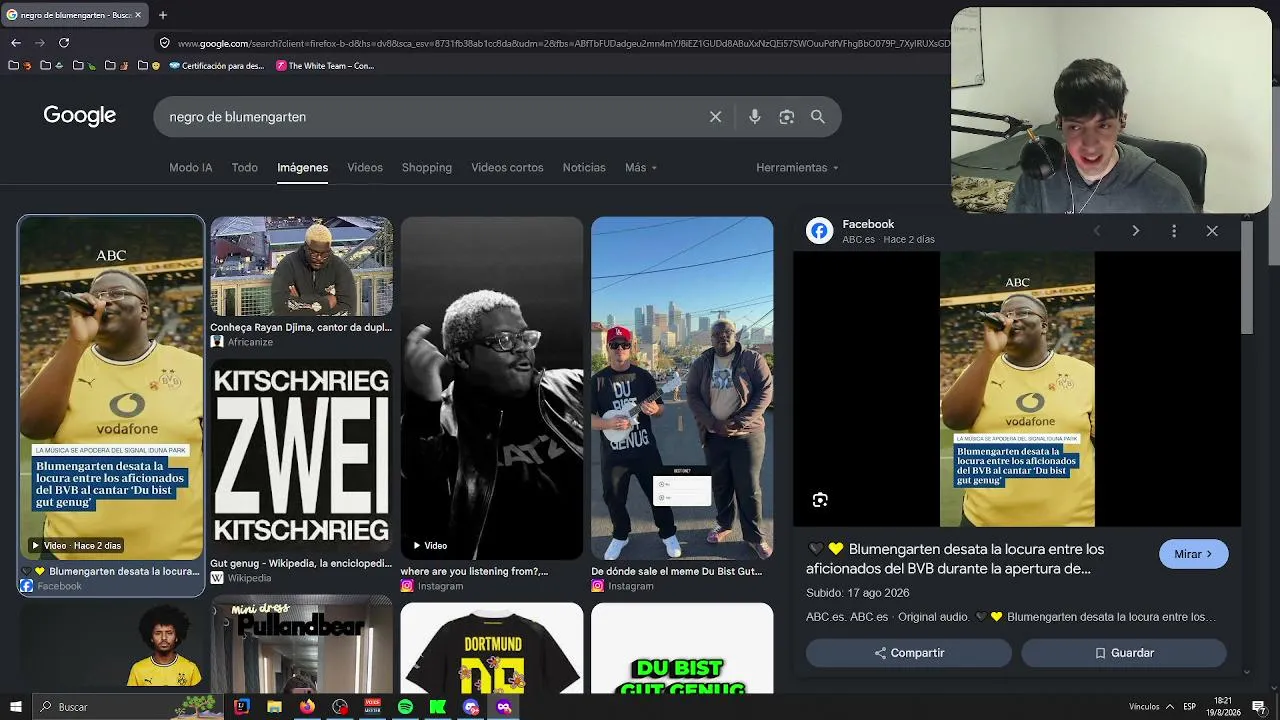Switch to the Modo IA tab
1280x720 pixels.
pyautogui.click(x=191, y=167)
